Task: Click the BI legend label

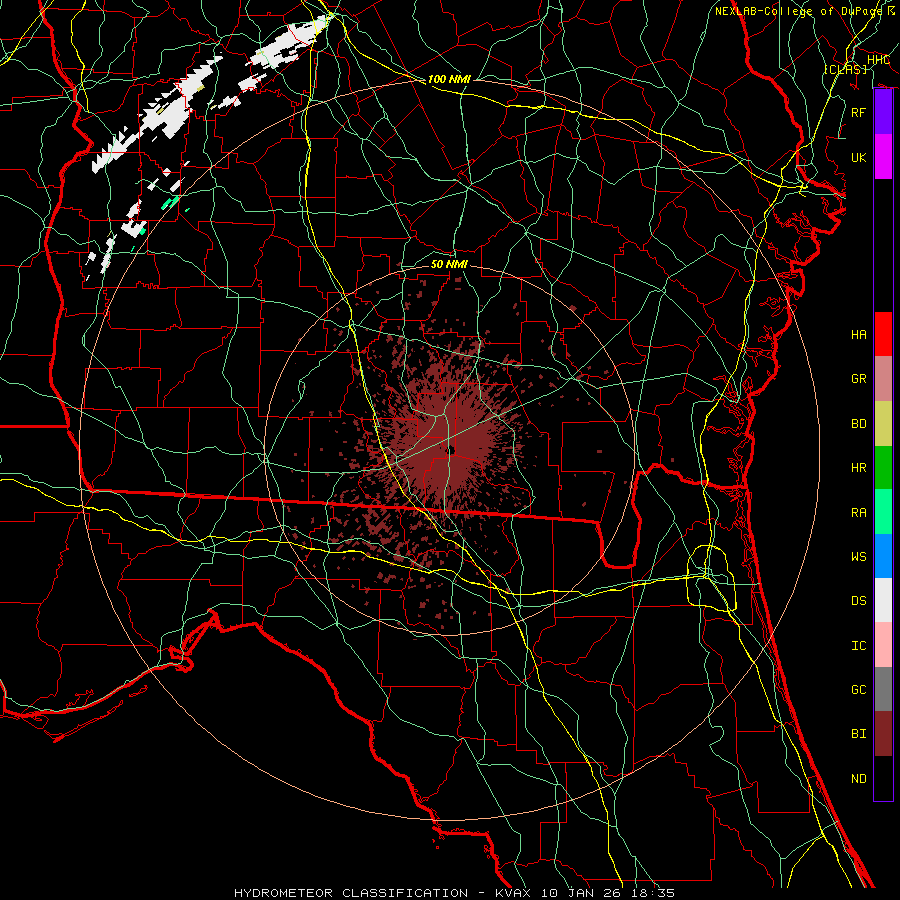Action: [x=859, y=734]
